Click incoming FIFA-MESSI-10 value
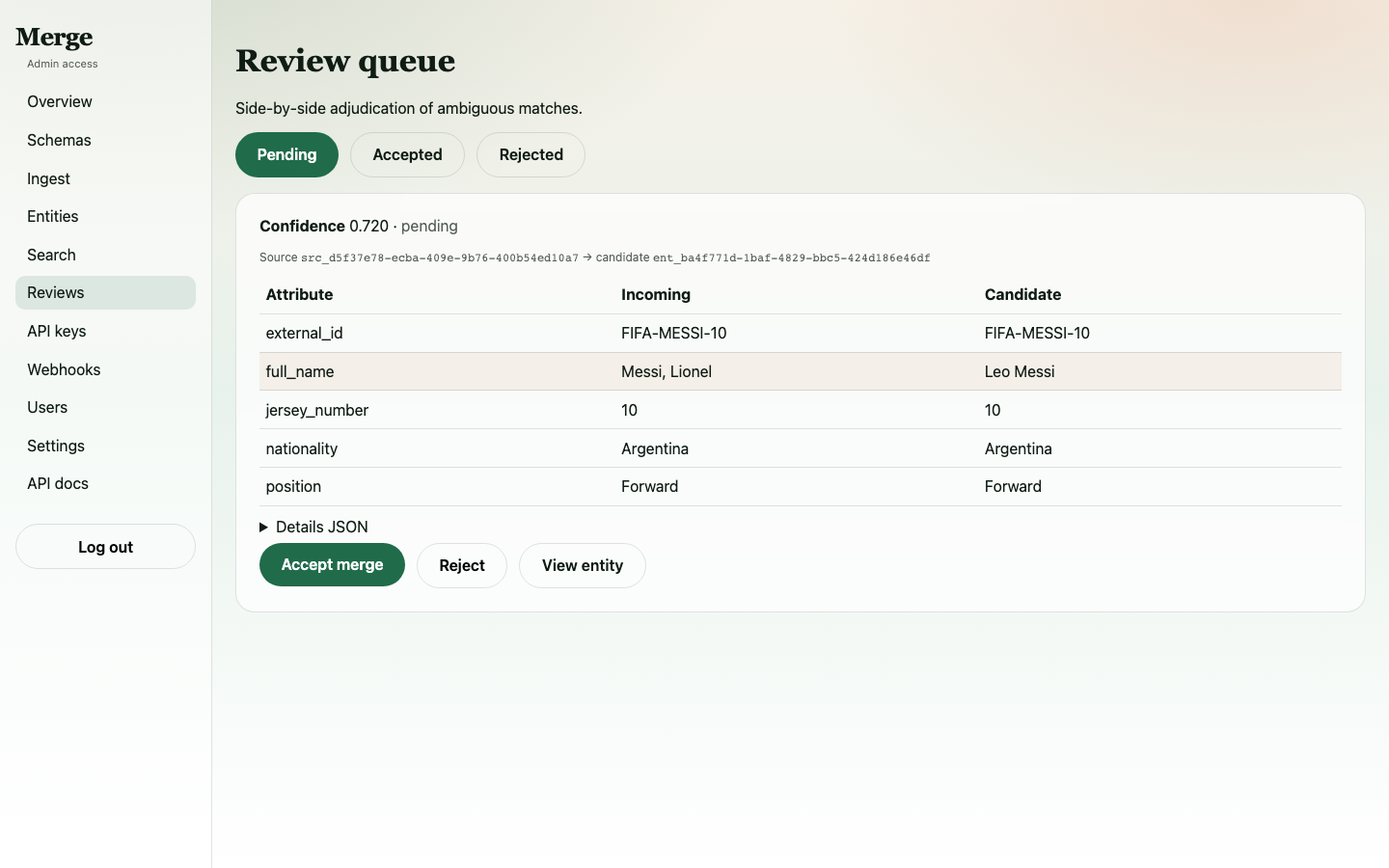This screenshot has width=1389, height=868. click(x=674, y=333)
